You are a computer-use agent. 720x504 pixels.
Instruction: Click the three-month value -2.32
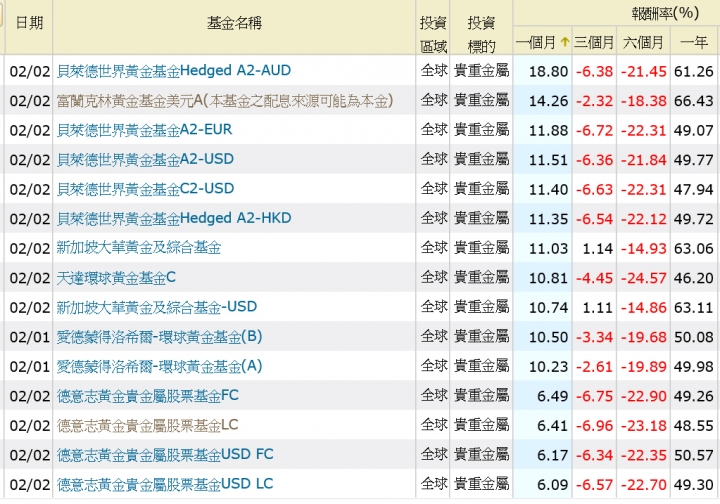pyautogui.click(x=594, y=101)
